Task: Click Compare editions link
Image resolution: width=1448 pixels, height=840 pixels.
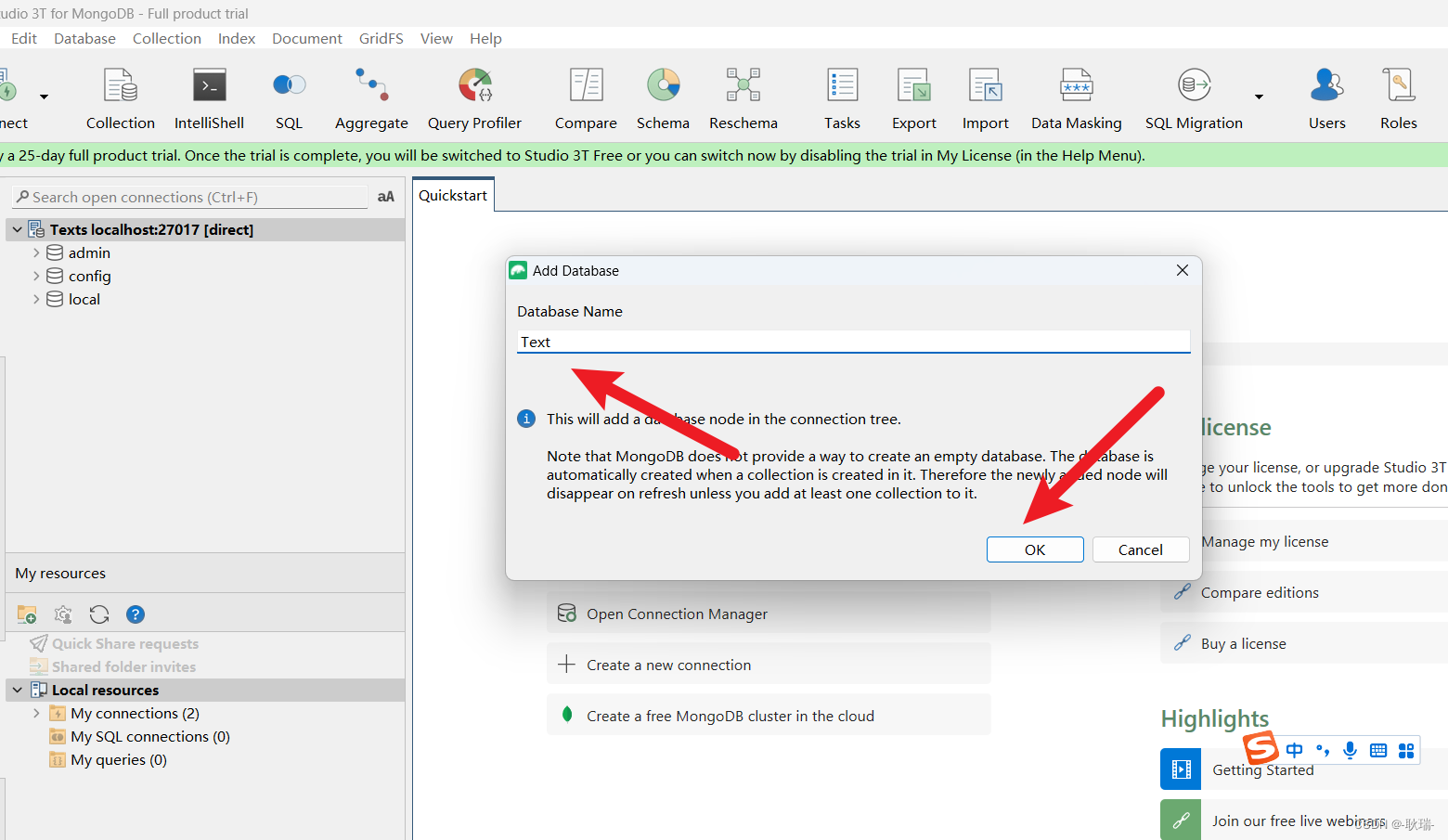Action: pyautogui.click(x=1260, y=592)
